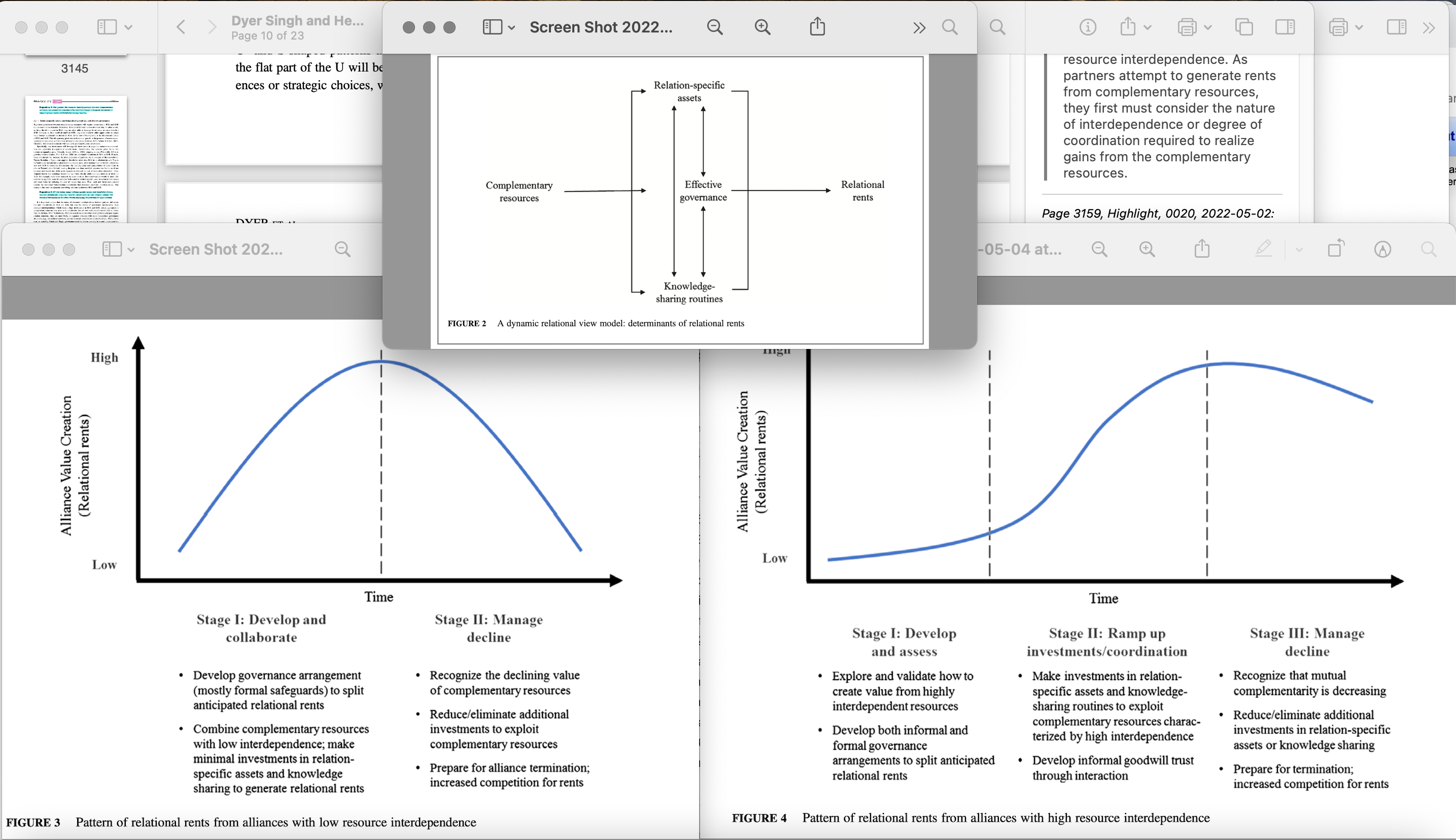1456x840 pixels.
Task: Select the highlight pen in the bottom-right window
Action: point(1263,249)
